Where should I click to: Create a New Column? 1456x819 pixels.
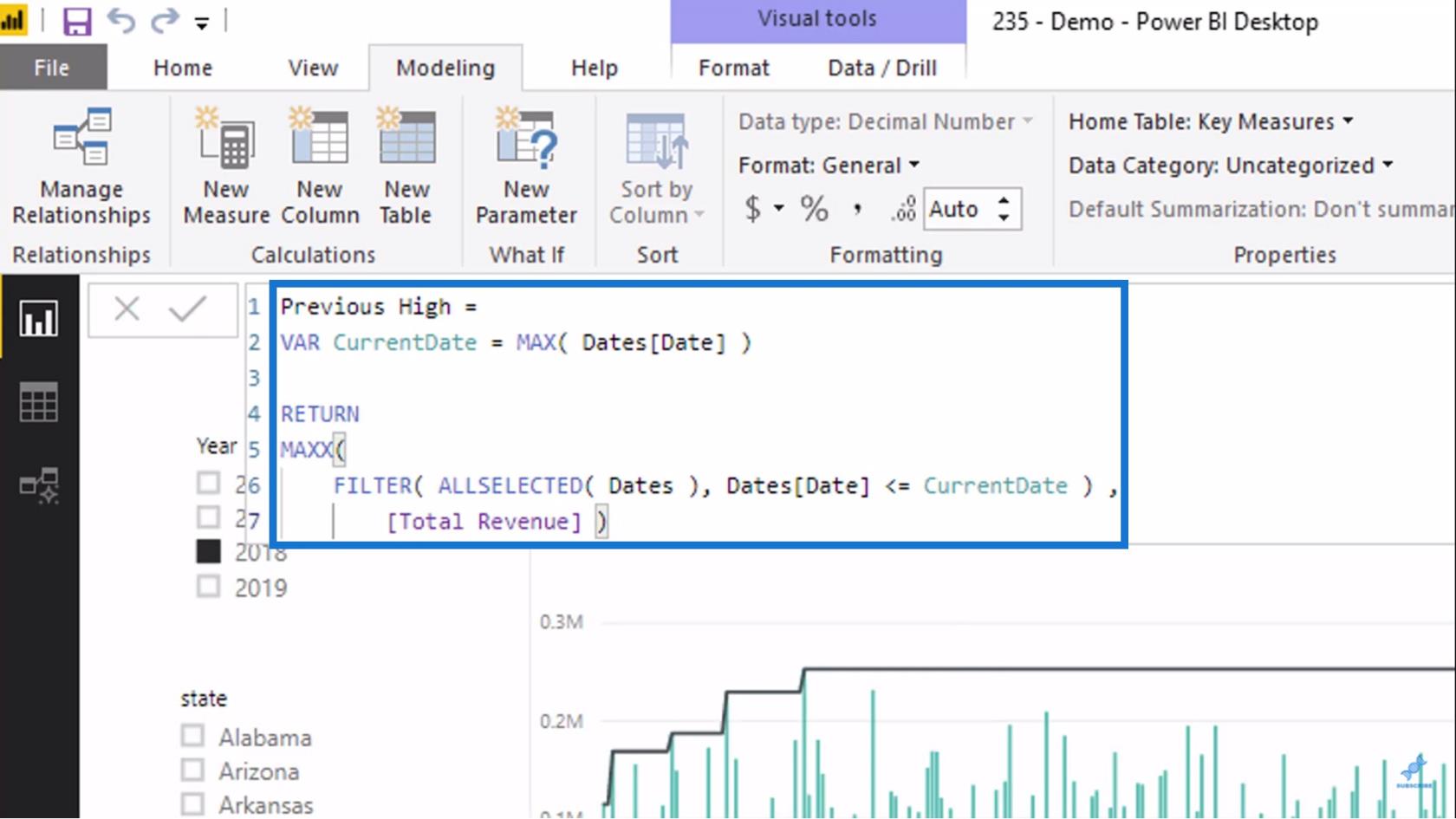(x=320, y=167)
